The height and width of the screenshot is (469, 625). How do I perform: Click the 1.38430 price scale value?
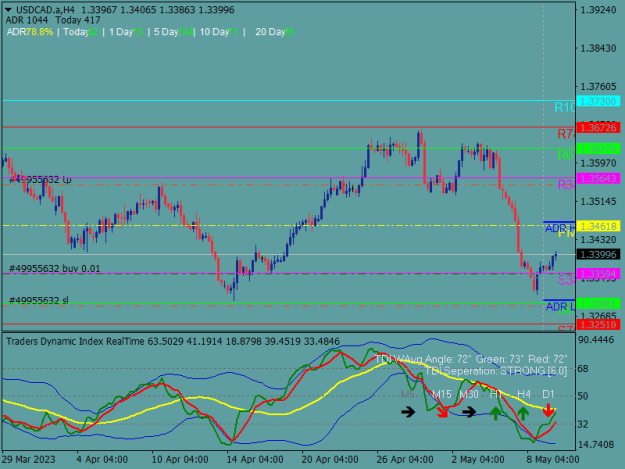pyautogui.click(x=598, y=48)
